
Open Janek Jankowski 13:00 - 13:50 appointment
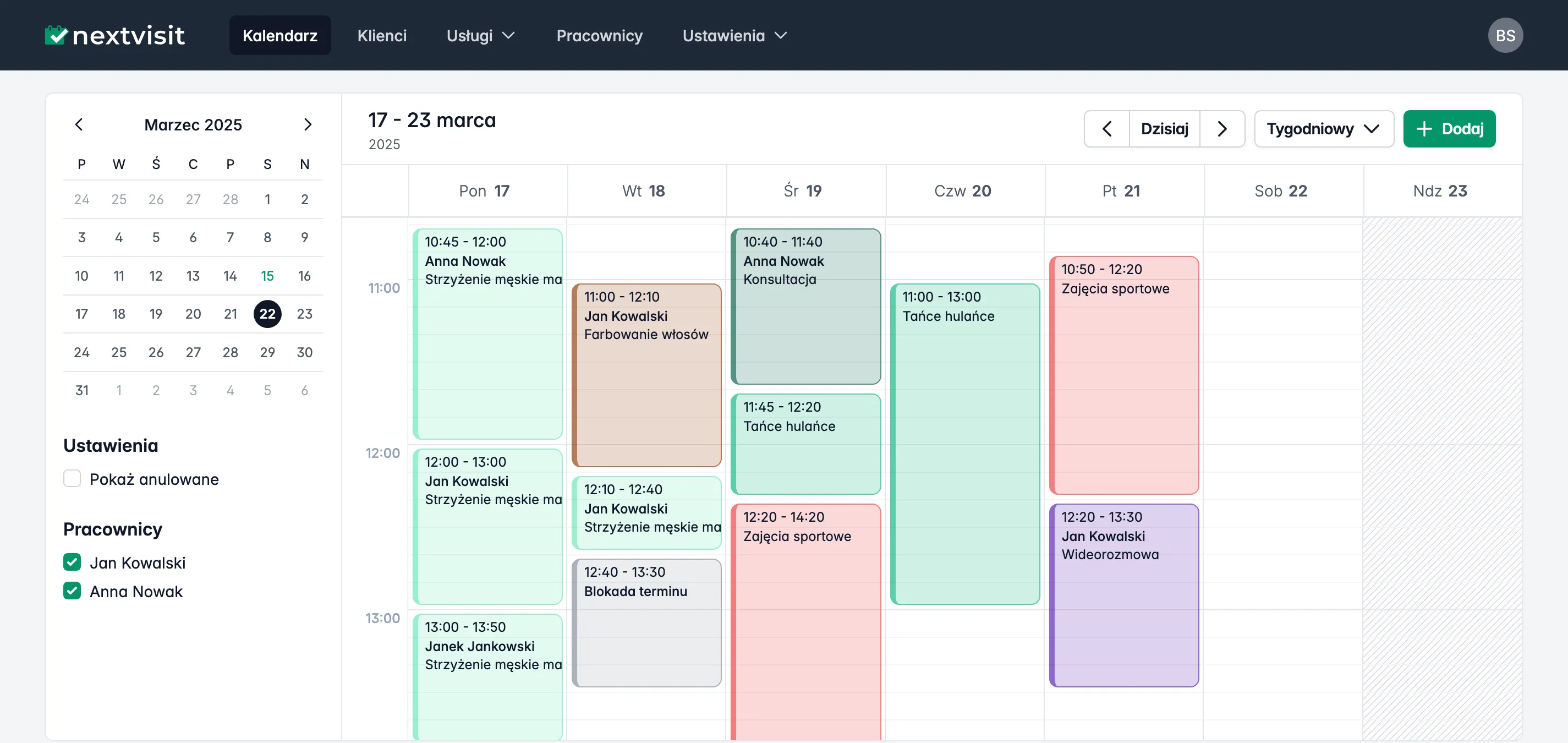point(487,676)
